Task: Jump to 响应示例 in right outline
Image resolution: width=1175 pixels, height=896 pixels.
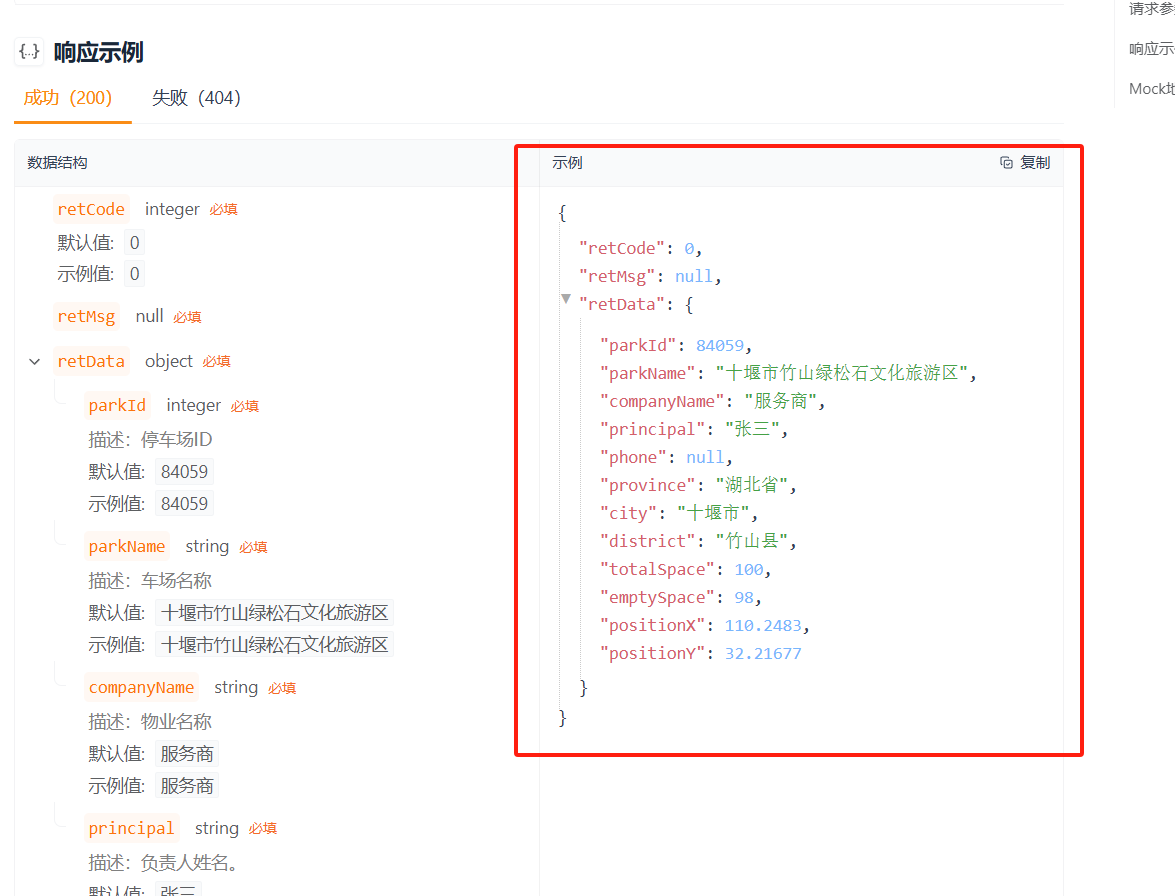Action: point(1151,49)
